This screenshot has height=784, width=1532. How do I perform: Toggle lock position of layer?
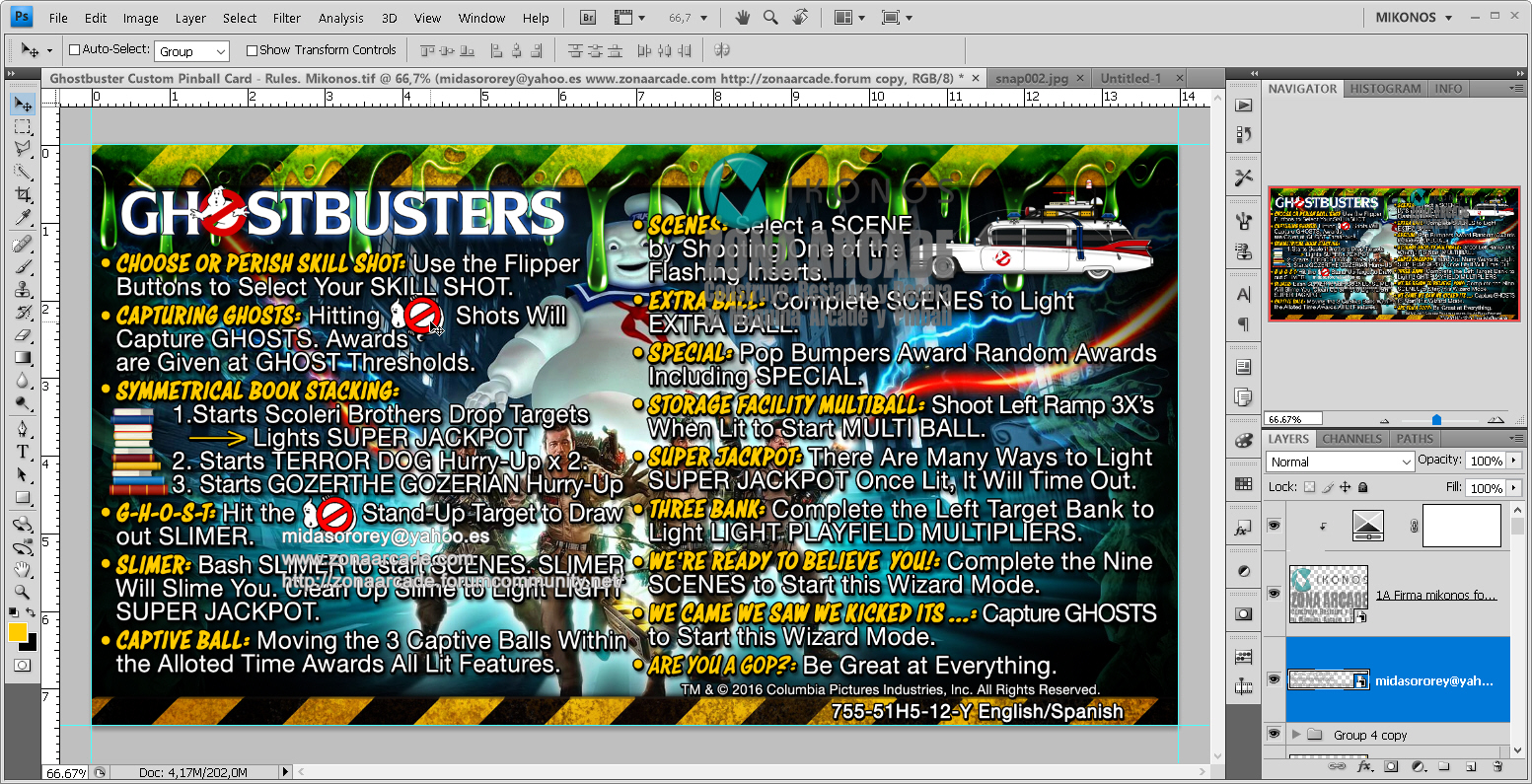click(x=1345, y=487)
